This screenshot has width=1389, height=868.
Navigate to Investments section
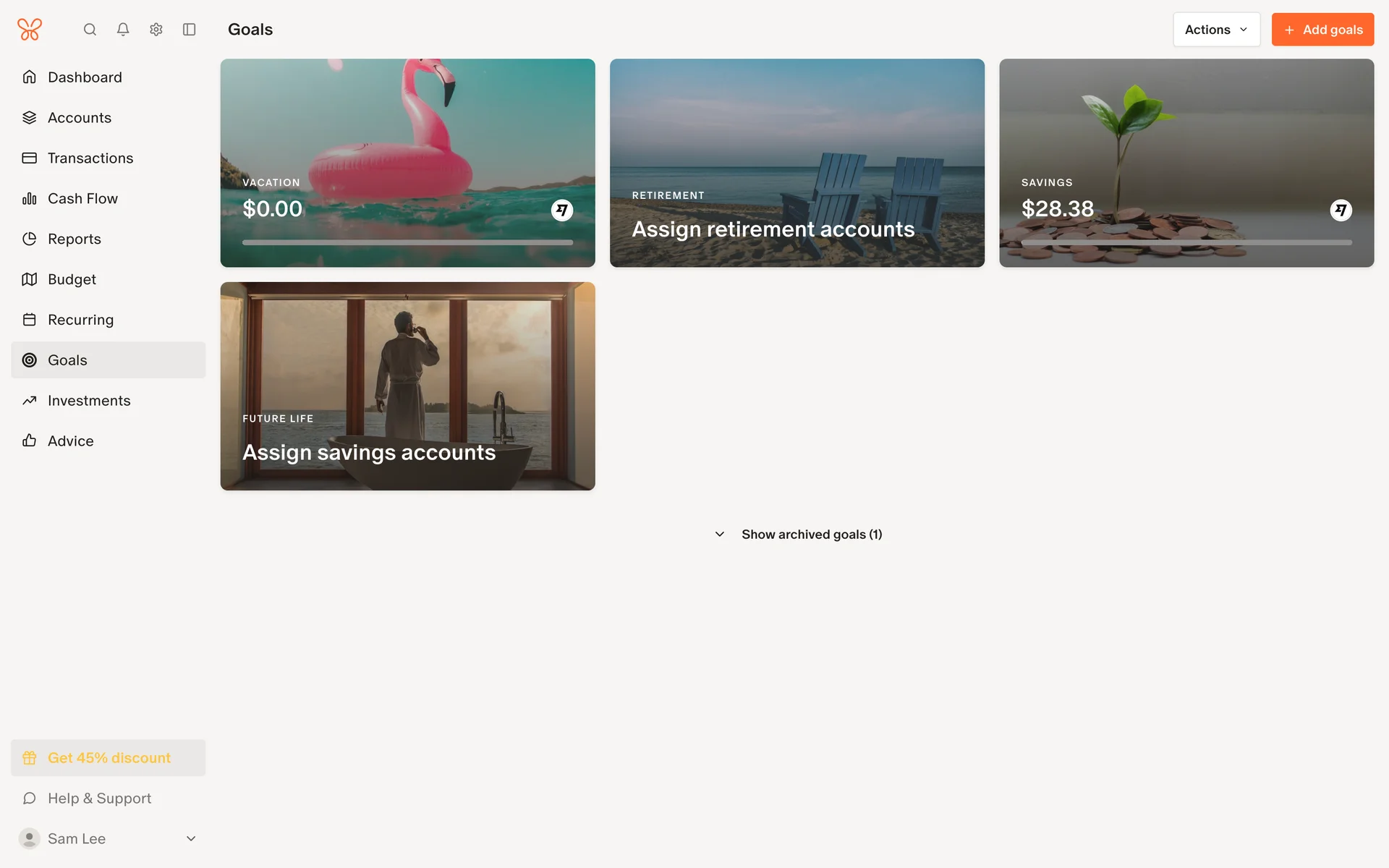click(89, 401)
